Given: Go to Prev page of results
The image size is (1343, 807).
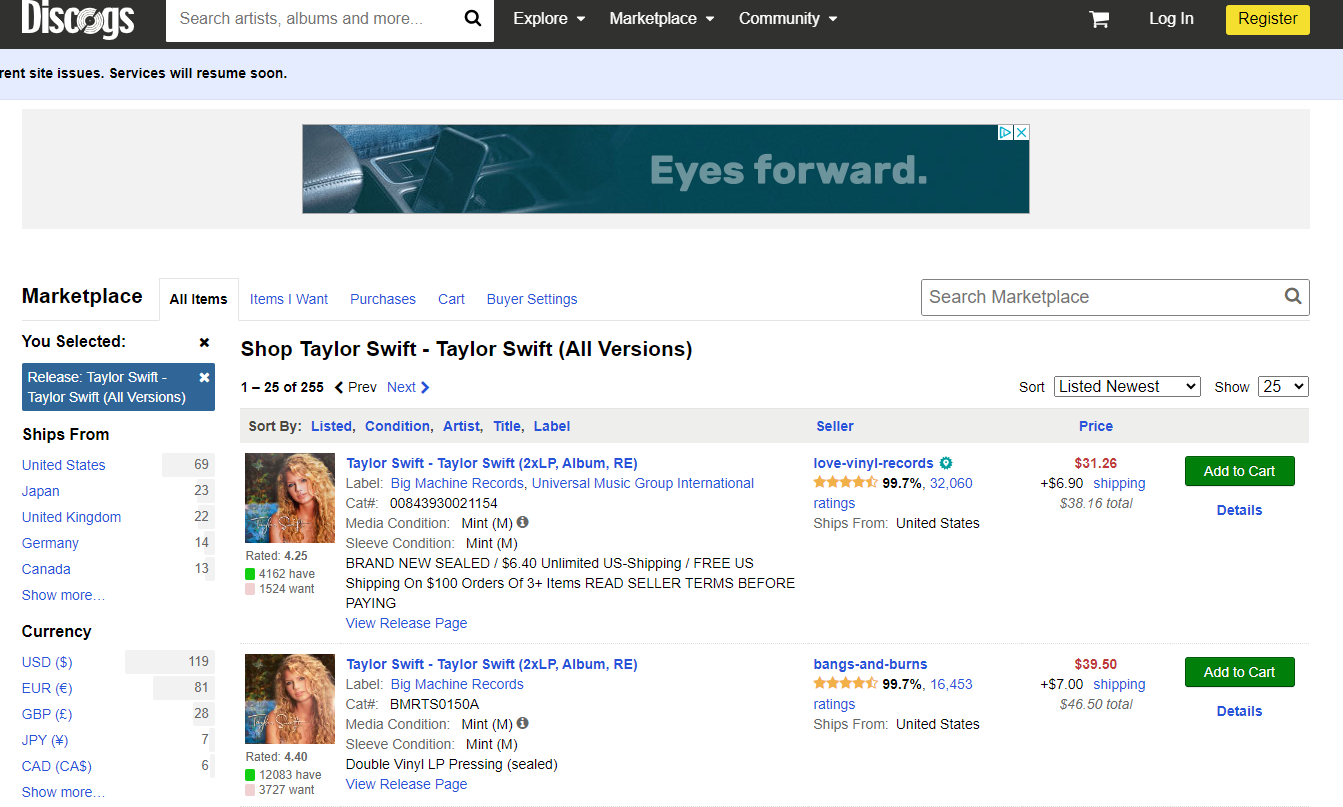Looking at the screenshot, I should click(355, 387).
